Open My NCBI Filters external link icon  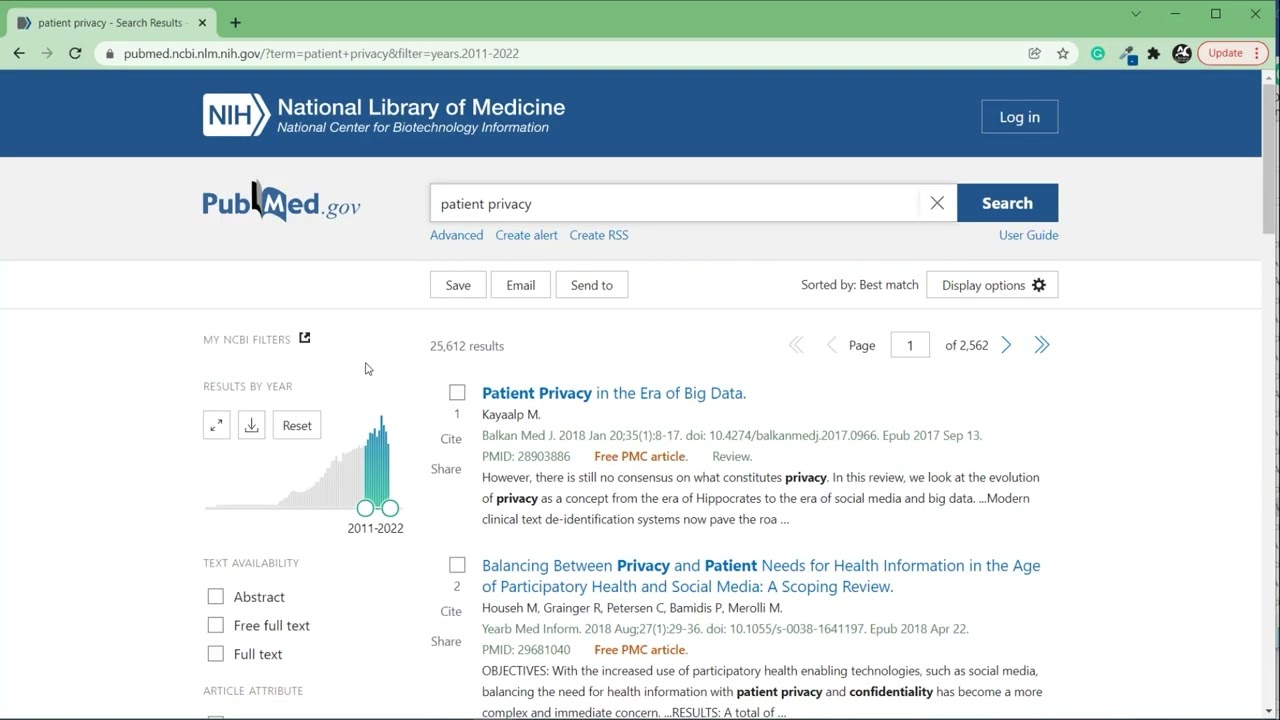point(305,338)
